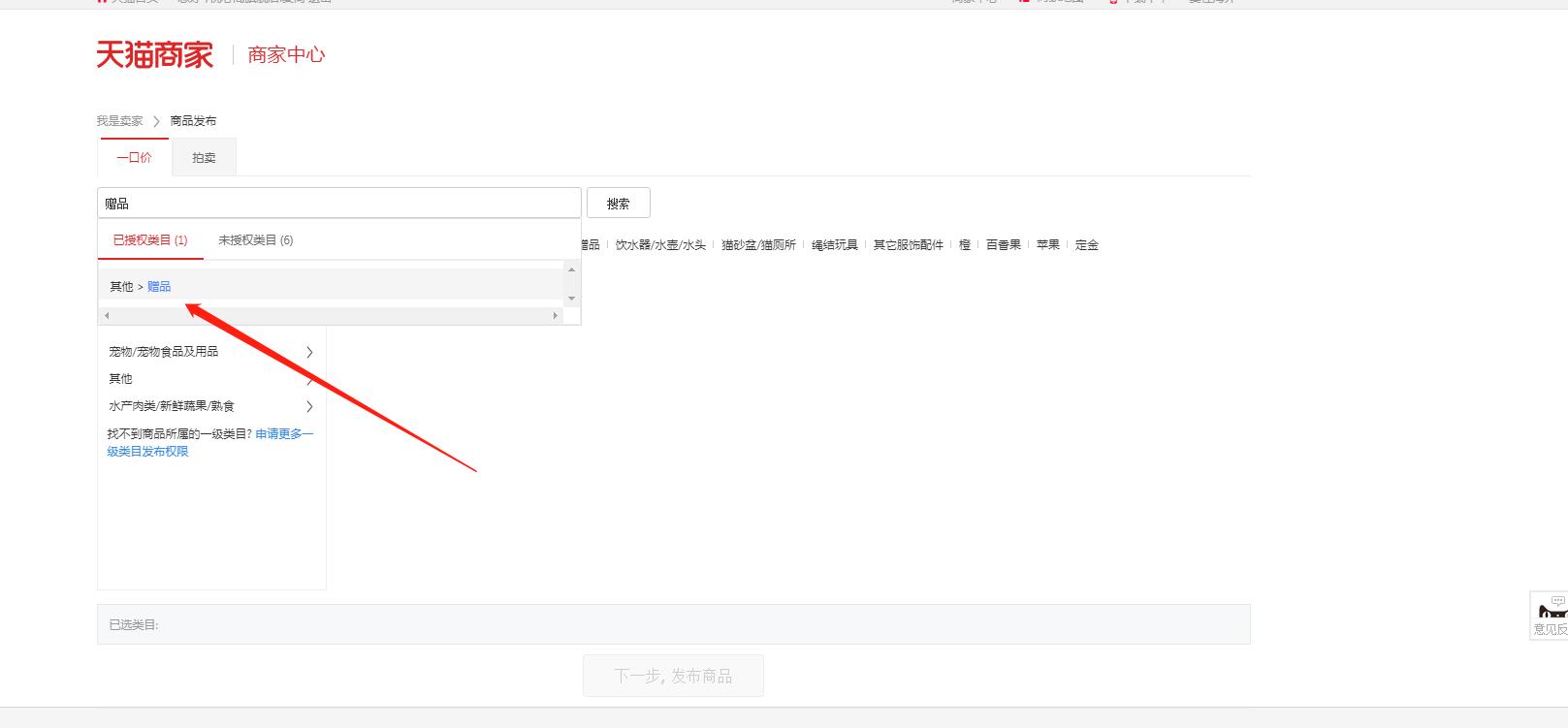Click 下一步, 发布商品 button
This screenshot has height=728, width=1568.
[673, 676]
